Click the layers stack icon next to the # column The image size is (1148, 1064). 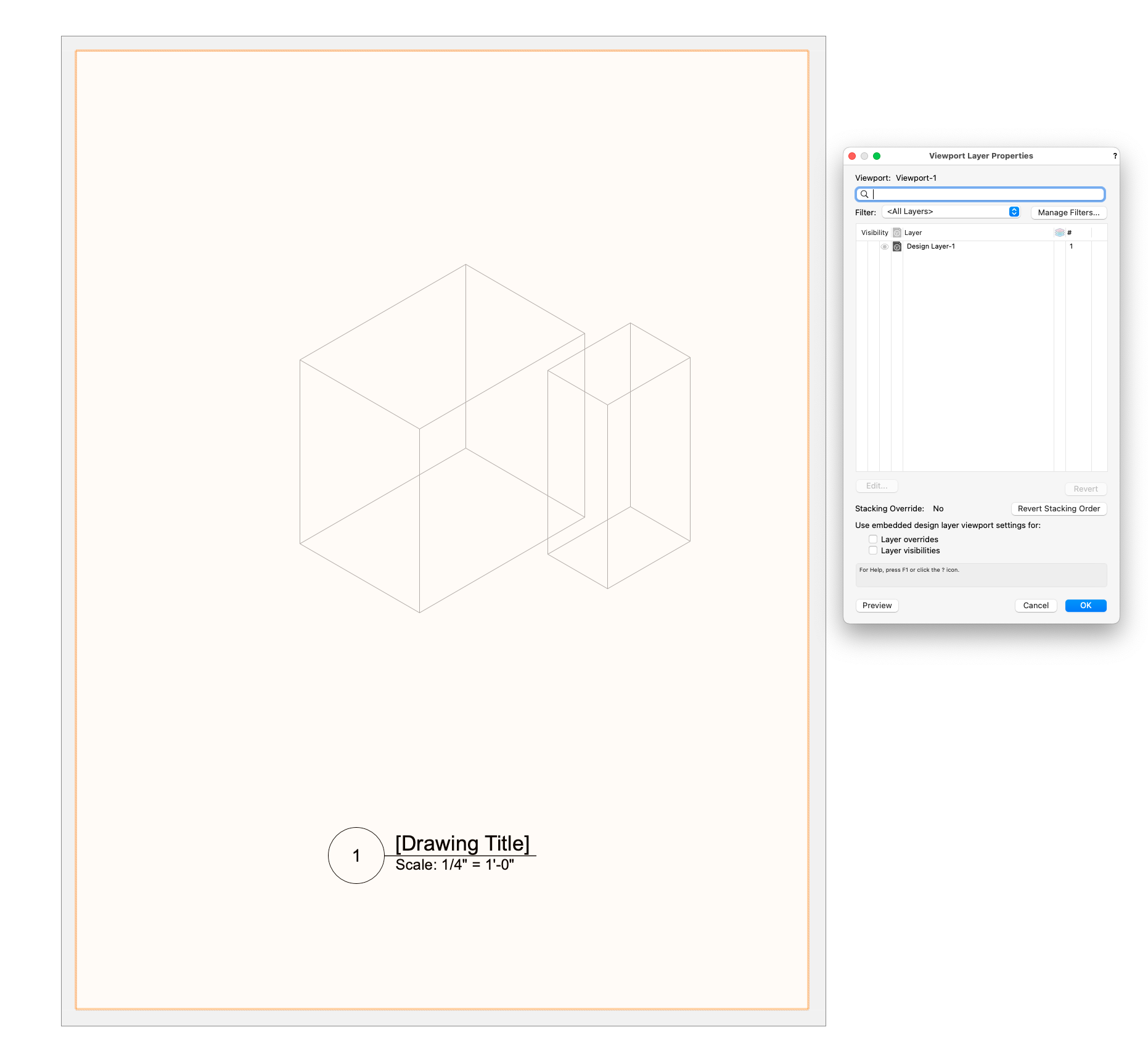pyautogui.click(x=1060, y=233)
